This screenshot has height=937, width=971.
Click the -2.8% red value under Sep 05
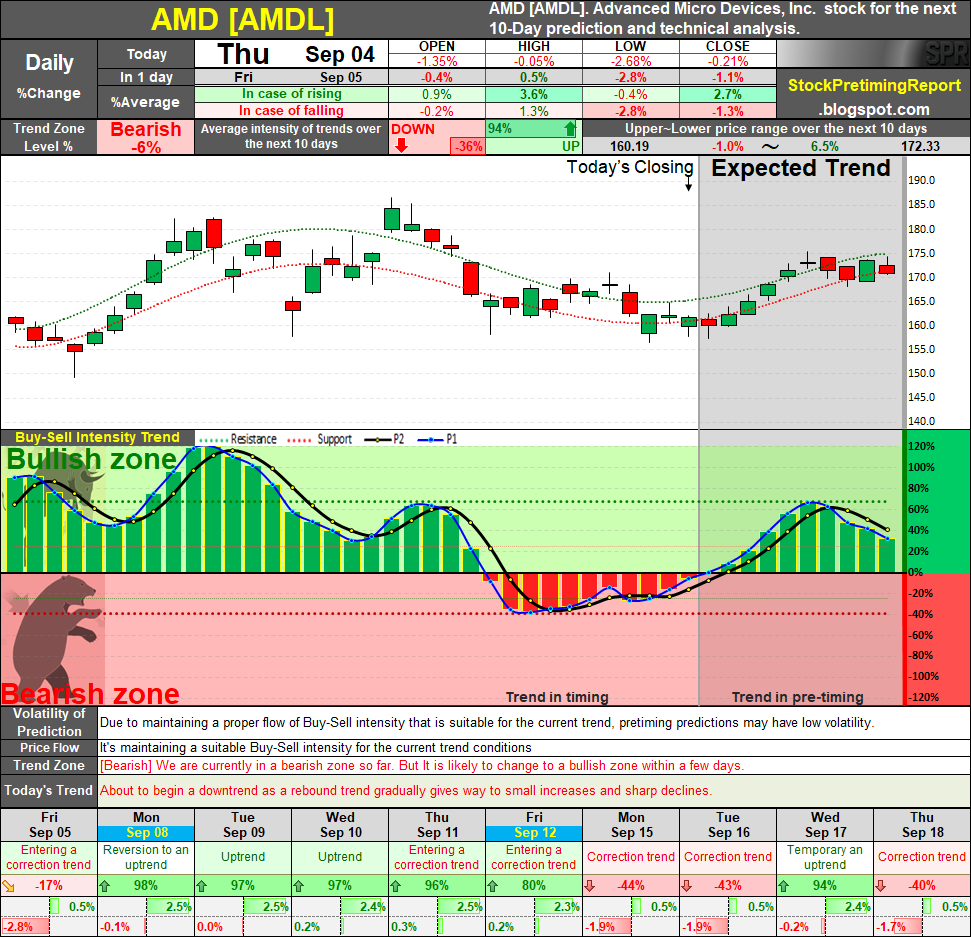[x=18, y=927]
